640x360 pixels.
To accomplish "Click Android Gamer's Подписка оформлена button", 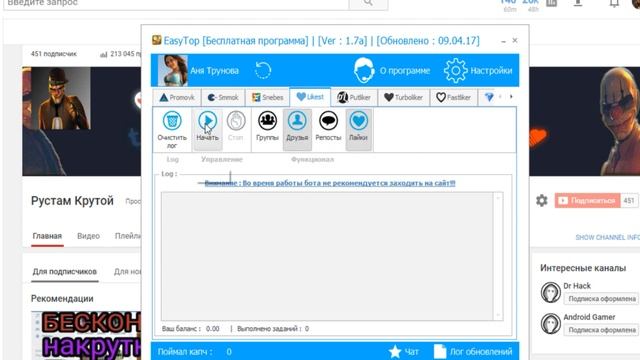I will point(602,330).
